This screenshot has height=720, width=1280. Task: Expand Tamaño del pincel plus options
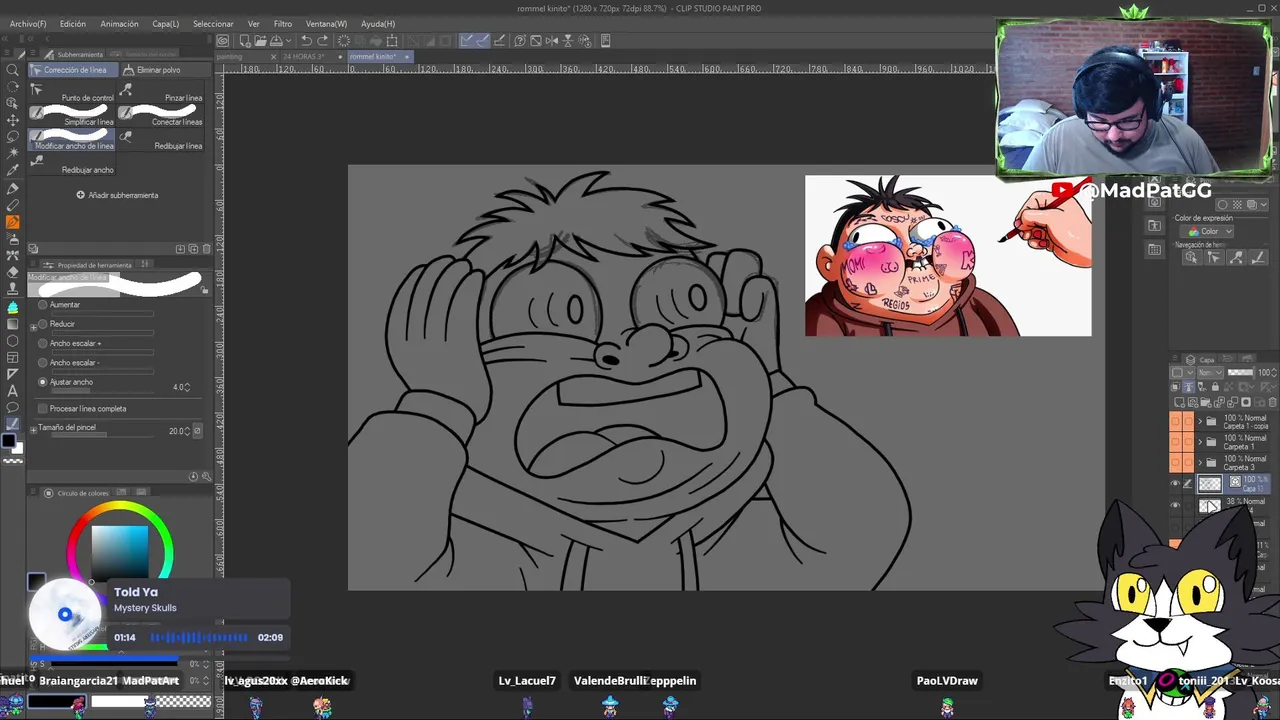33,428
